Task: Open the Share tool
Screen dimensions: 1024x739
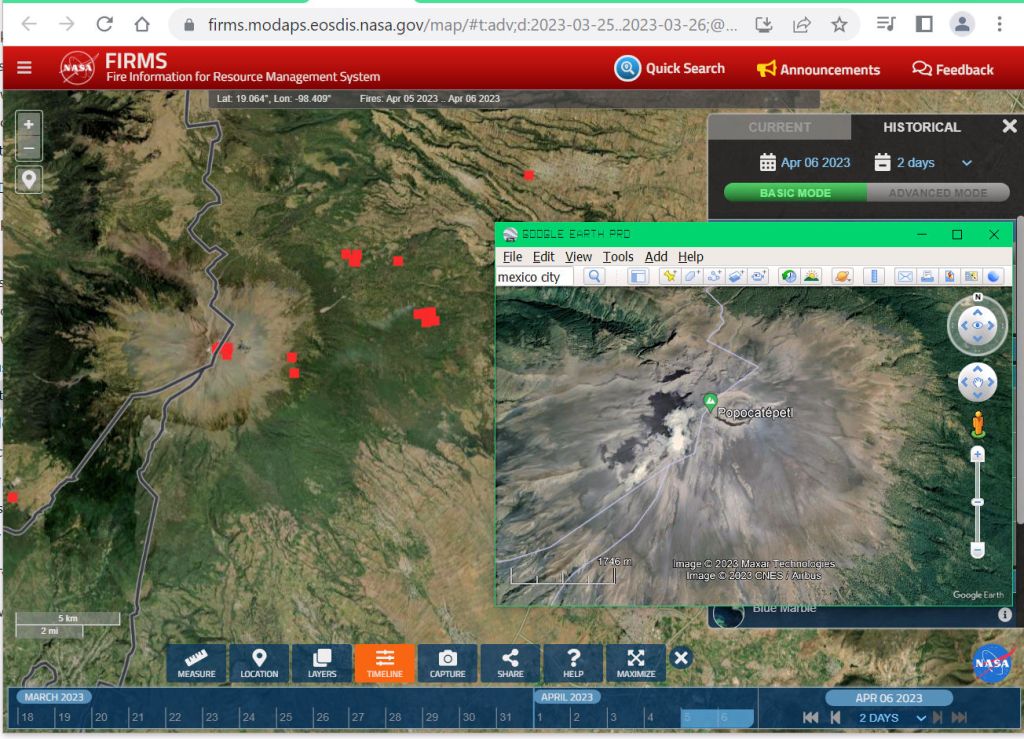Action: (510, 662)
